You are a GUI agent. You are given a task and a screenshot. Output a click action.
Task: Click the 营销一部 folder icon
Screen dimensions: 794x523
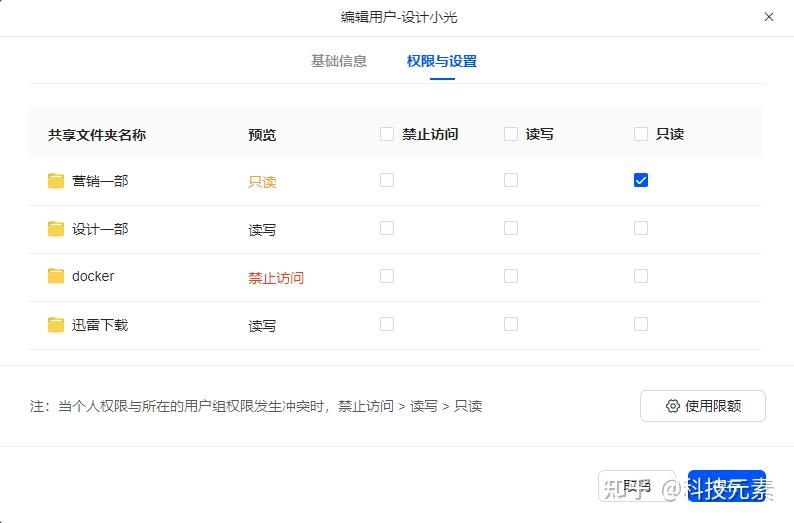(56, 181)
